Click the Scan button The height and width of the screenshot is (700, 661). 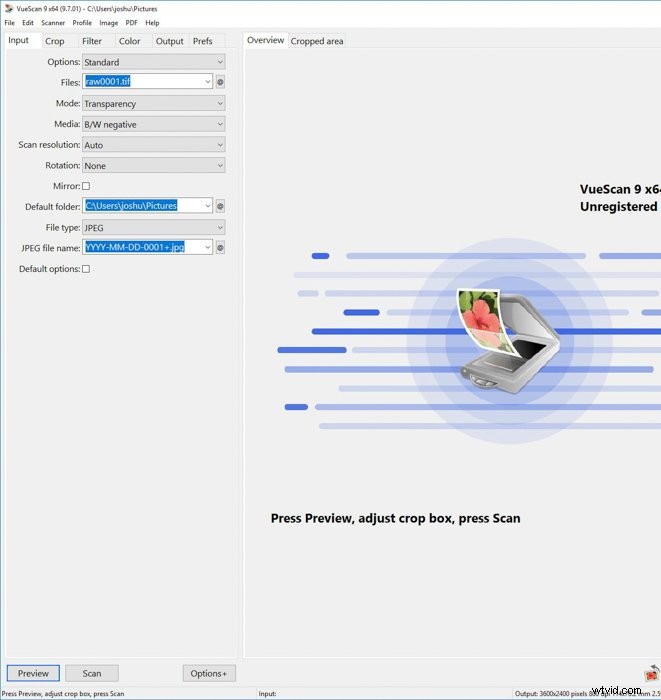92,673
